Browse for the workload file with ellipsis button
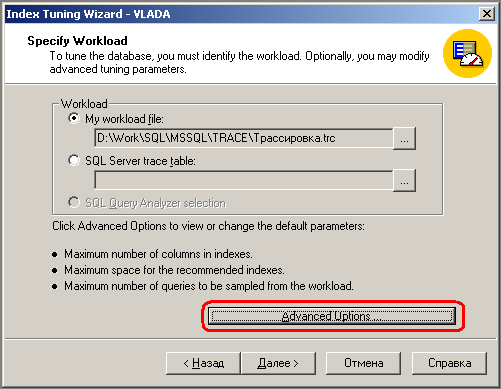The width and height of the screenshot is (501, 389). (404, 138)
